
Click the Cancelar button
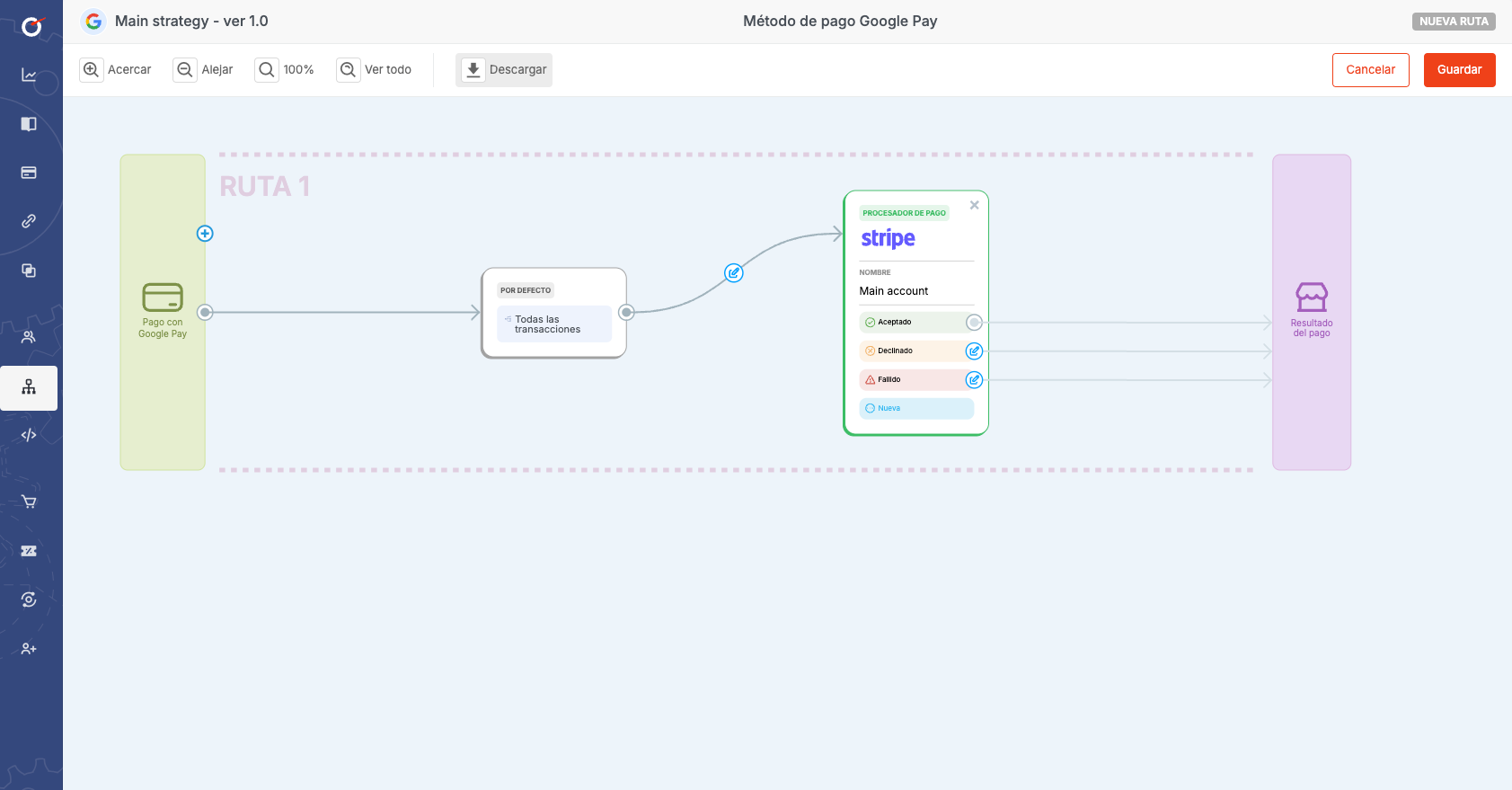click(x=1370, y=69)
